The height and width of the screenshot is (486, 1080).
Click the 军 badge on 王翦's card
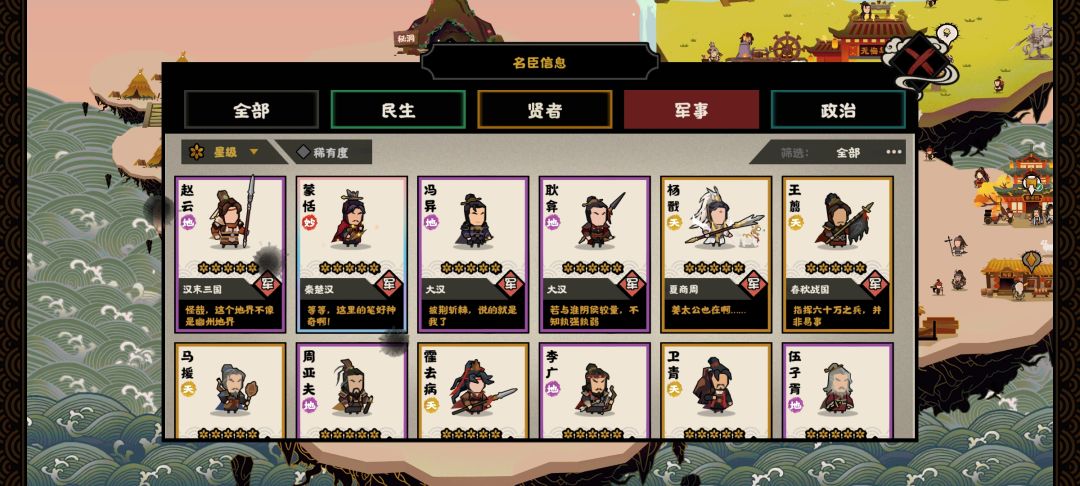click(x=875, y=283)
